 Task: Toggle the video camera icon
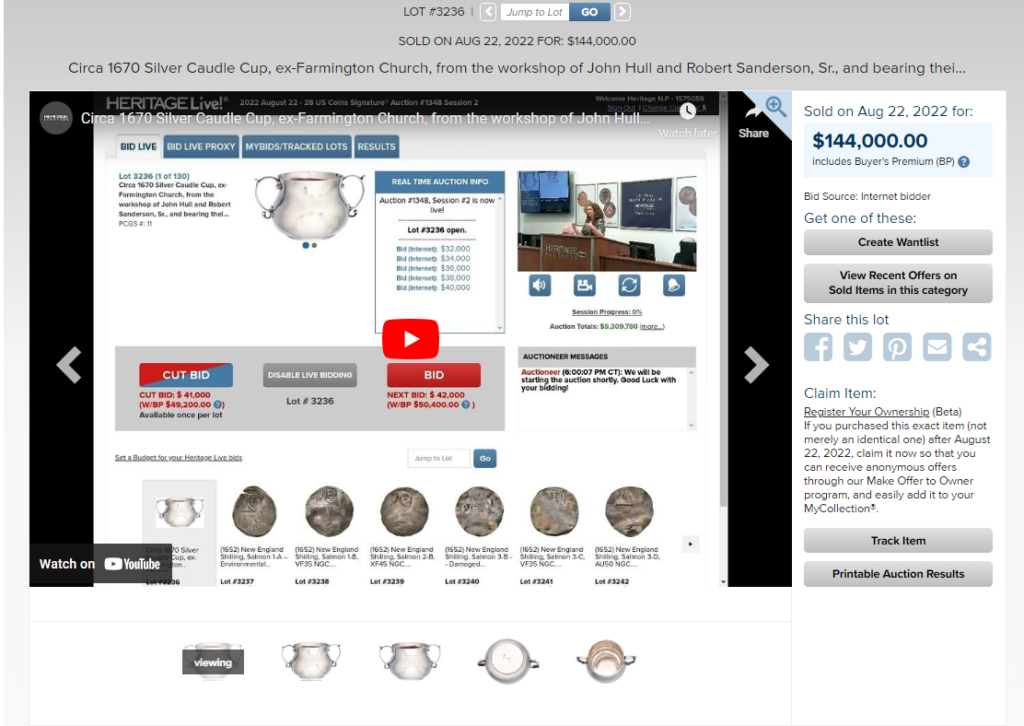coord(584,285)
